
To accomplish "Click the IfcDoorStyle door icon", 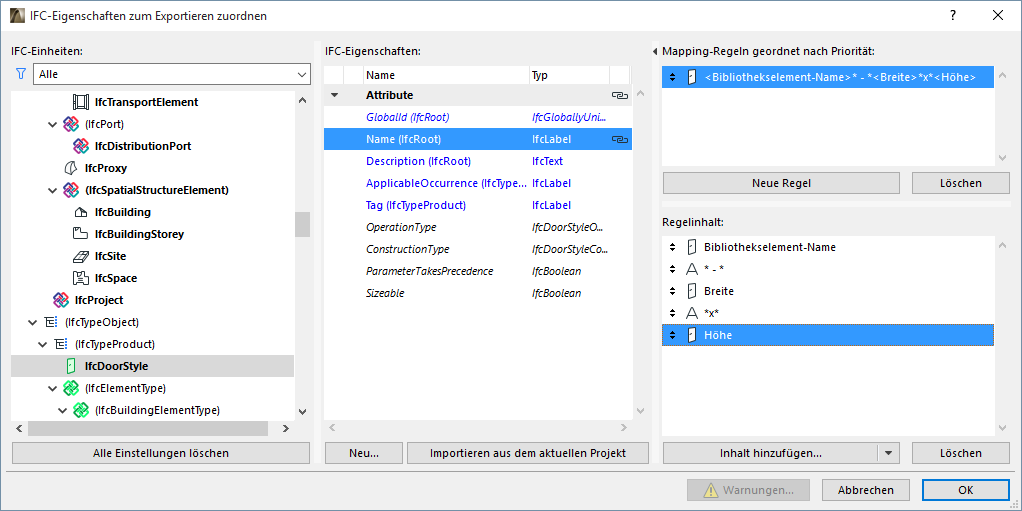I will tap(71, 366).
